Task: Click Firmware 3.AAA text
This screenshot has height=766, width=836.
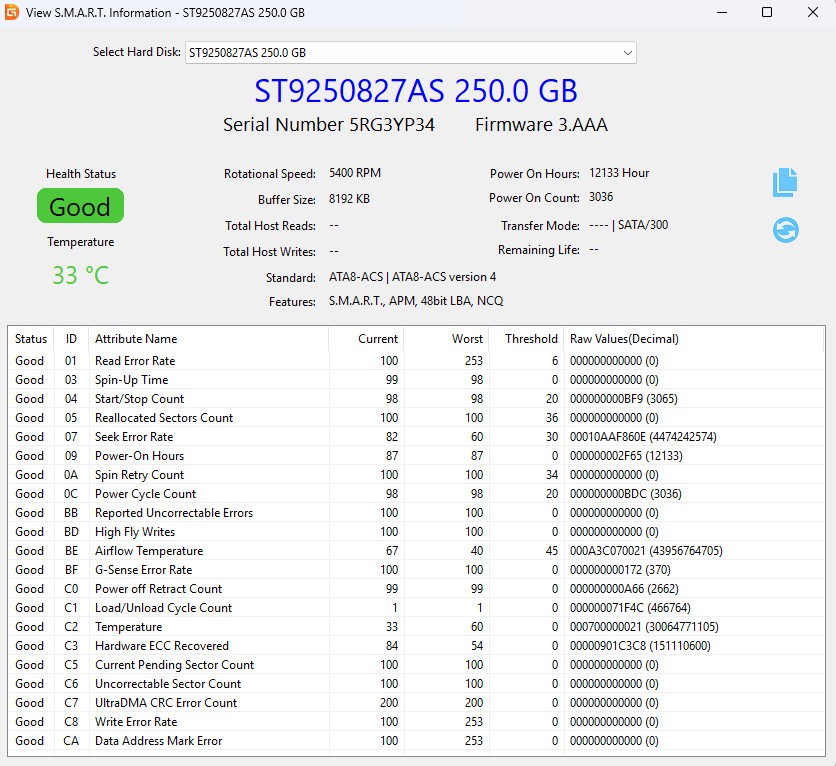Action: [x=541, y=125]
